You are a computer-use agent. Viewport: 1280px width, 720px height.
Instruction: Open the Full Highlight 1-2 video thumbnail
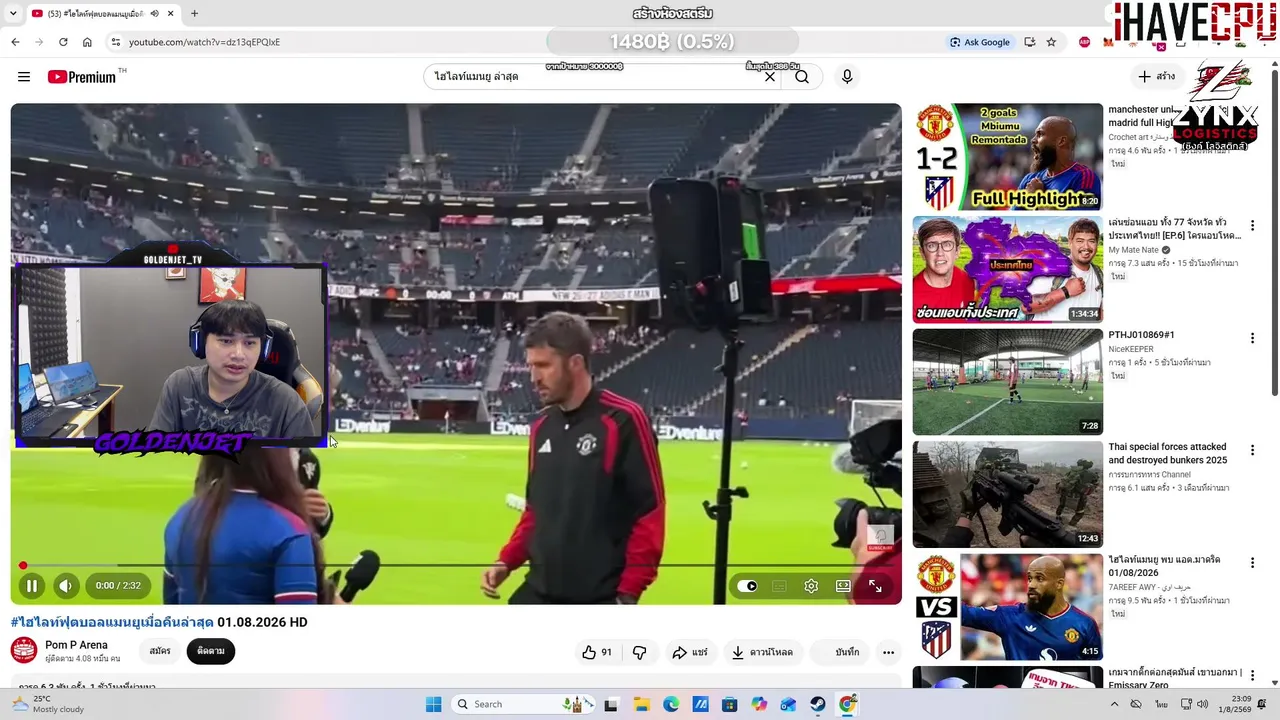[1008, 157]
